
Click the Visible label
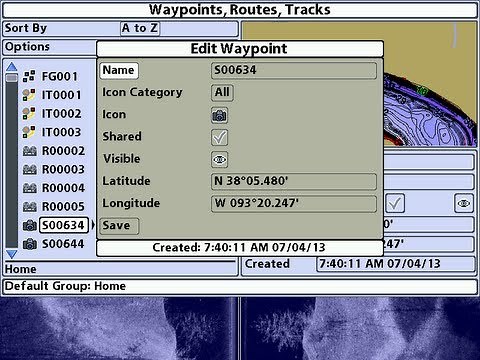tap(122, 159)
